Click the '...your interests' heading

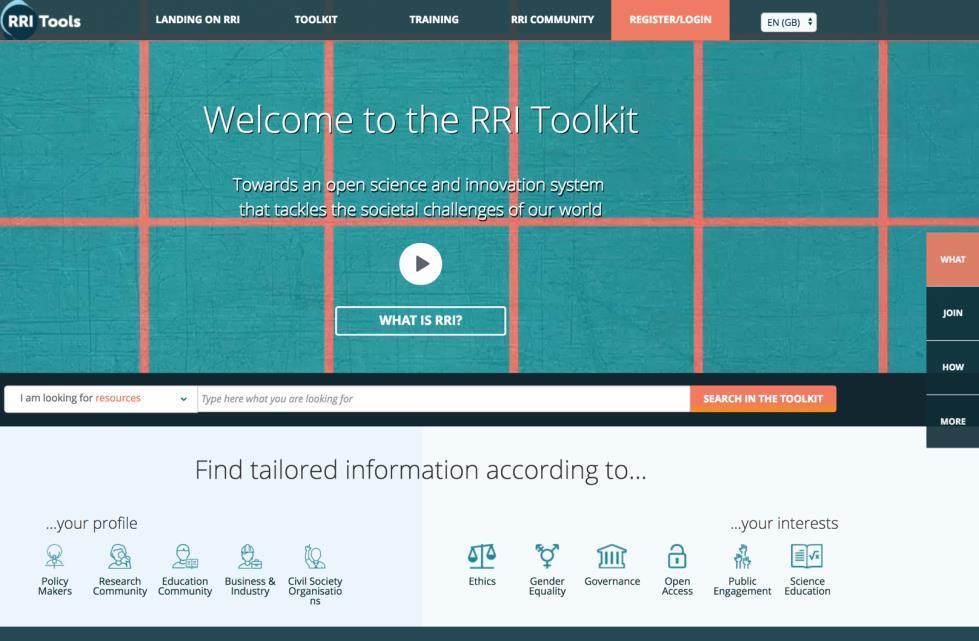[784, 523]
